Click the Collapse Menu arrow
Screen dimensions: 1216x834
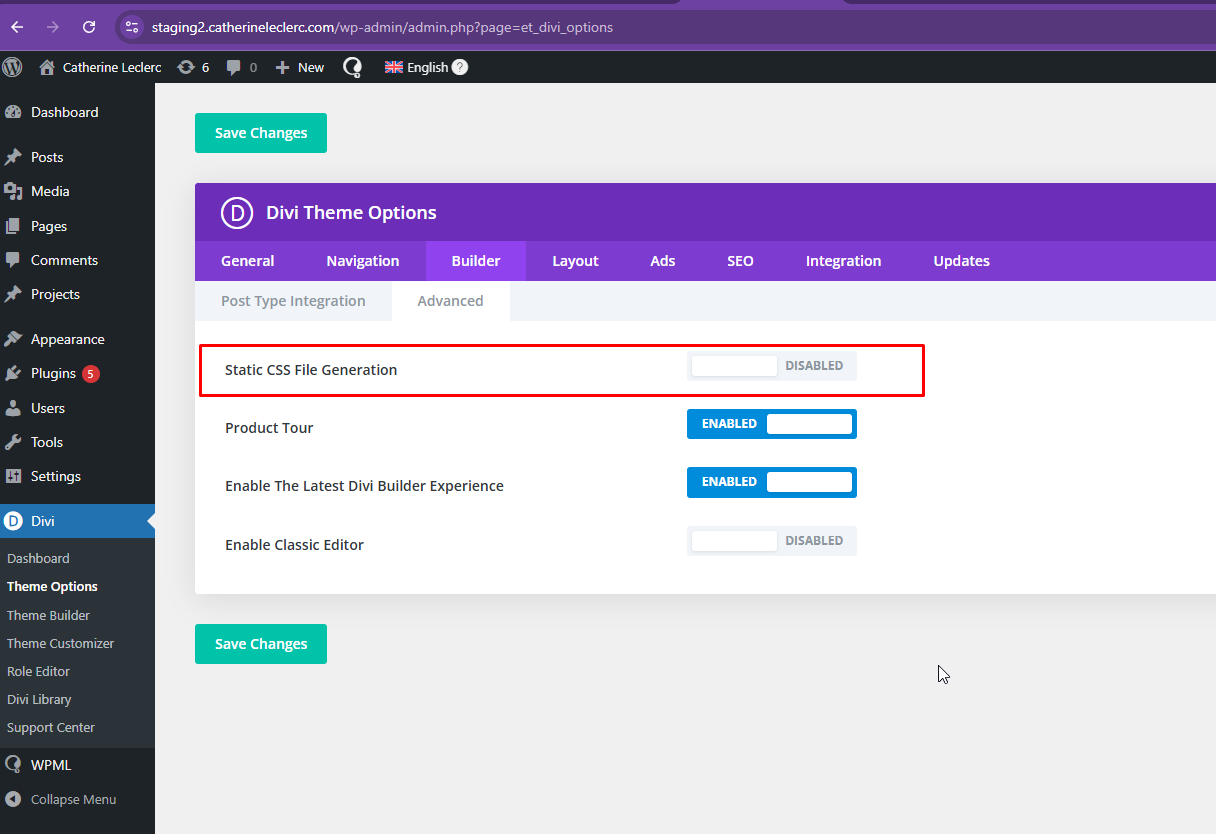click(13, 799)
